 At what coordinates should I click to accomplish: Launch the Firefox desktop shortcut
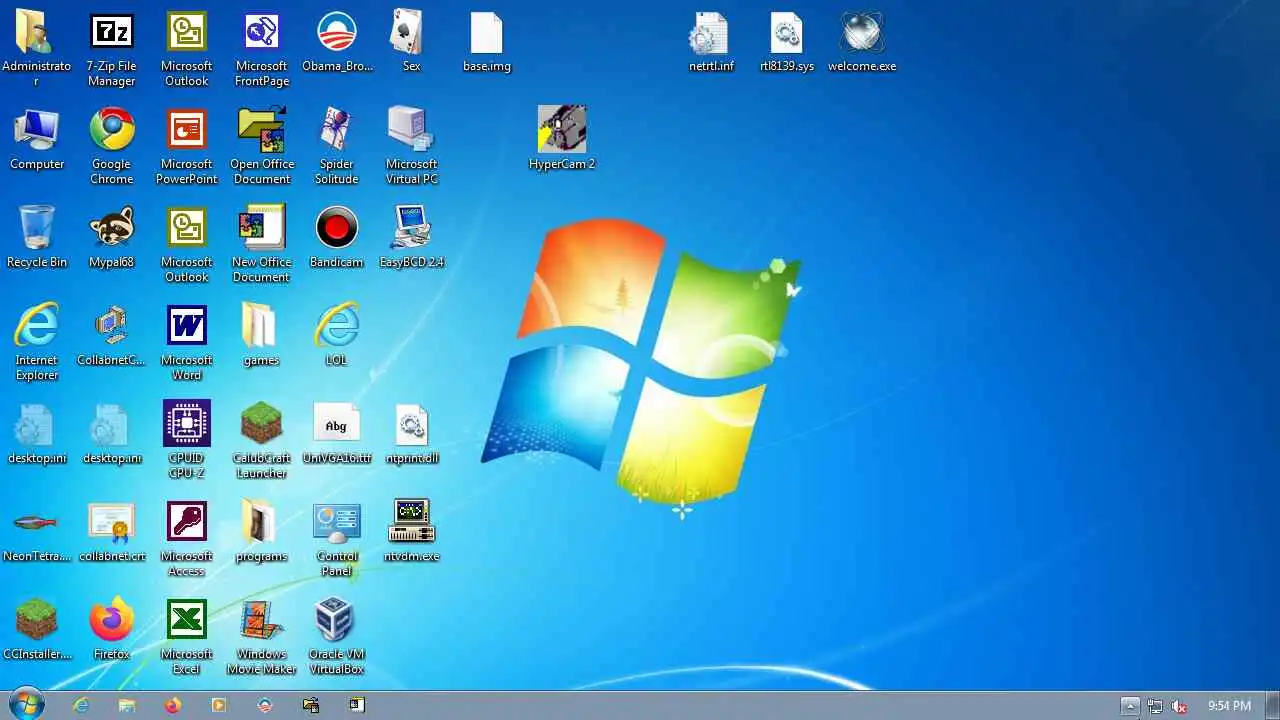click(x=111, y=630)
